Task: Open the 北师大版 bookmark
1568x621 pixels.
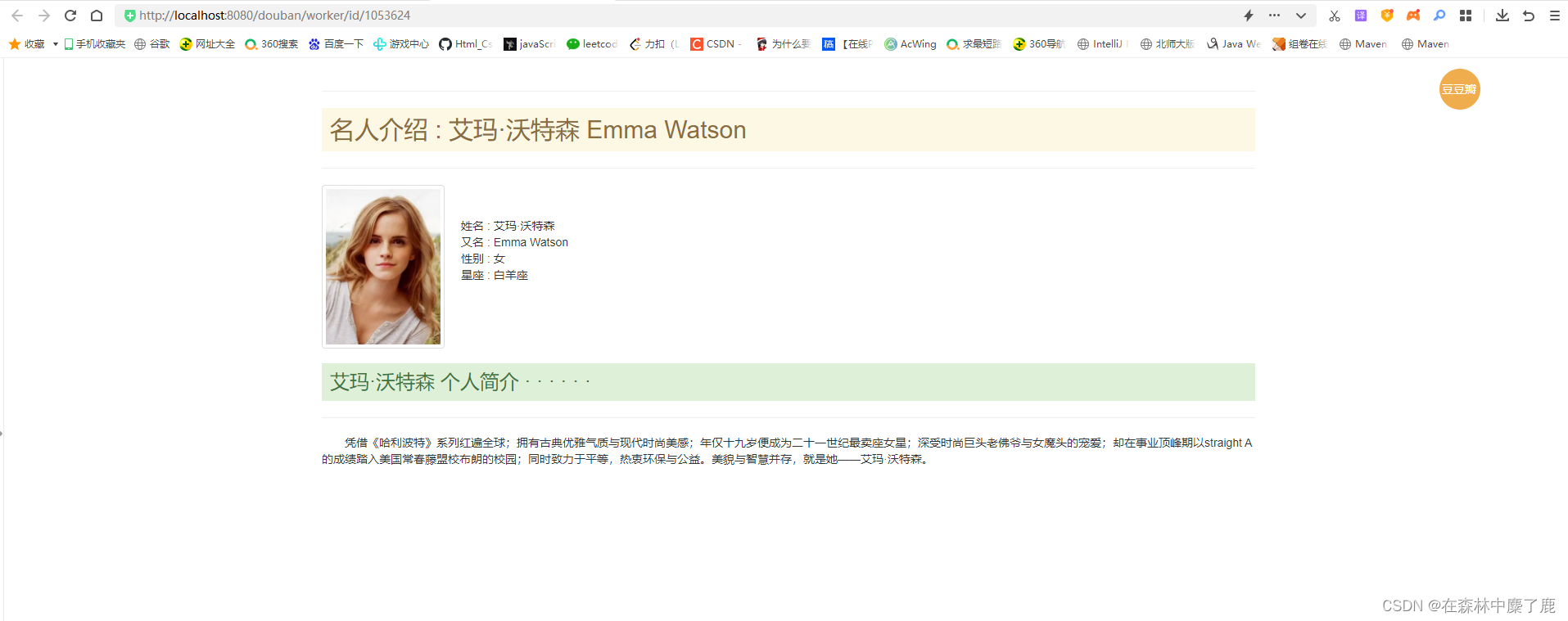Action: (1168, 44)
